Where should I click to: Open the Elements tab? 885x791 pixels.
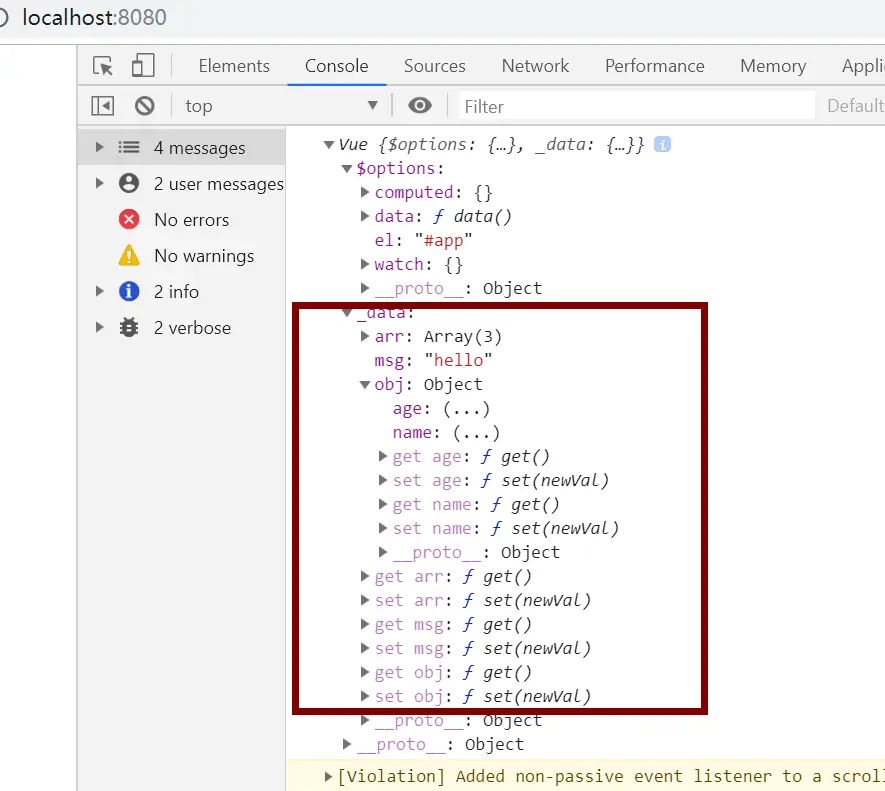[234, 66]
